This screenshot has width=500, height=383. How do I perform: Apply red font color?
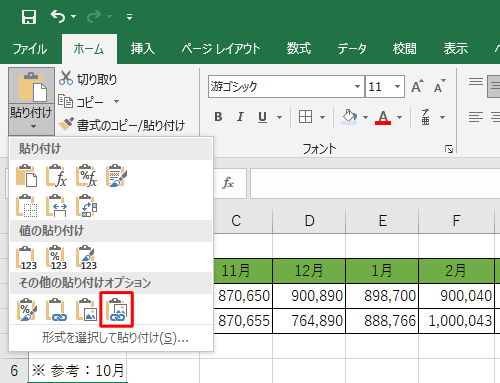(383, 117)
